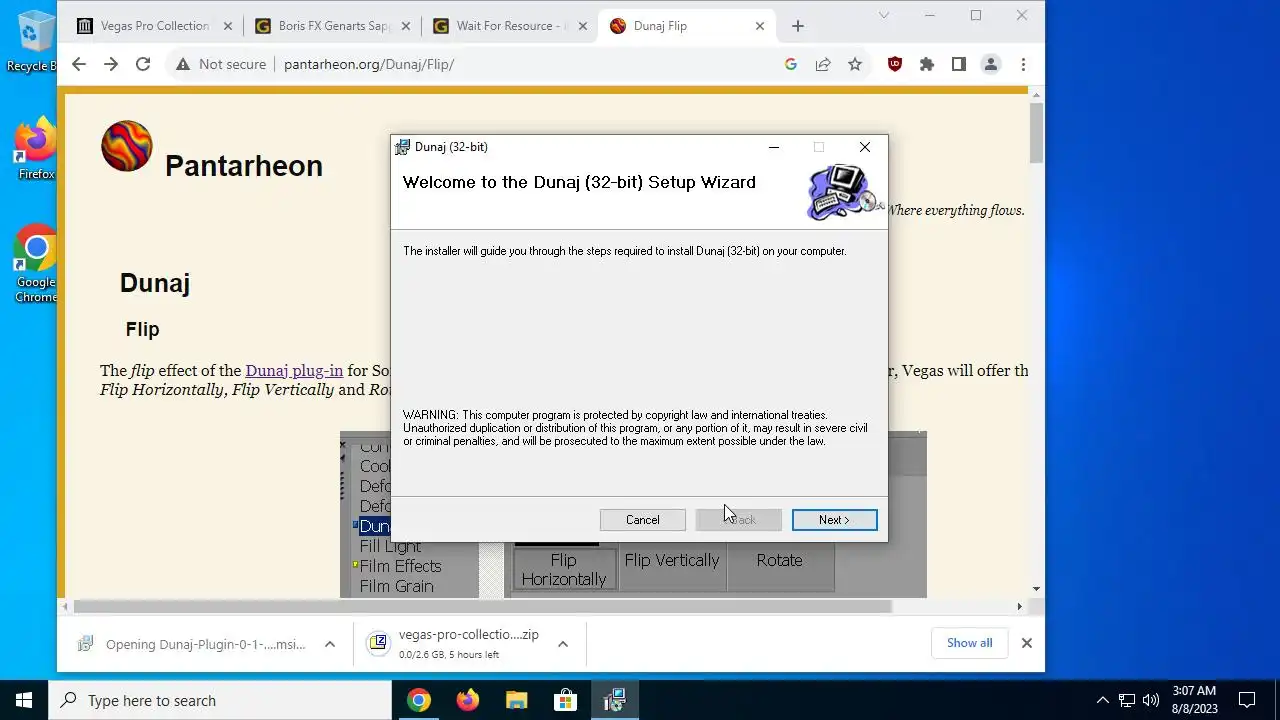
Task: Open the uBlock shield extension
Action: coord(895,64)
